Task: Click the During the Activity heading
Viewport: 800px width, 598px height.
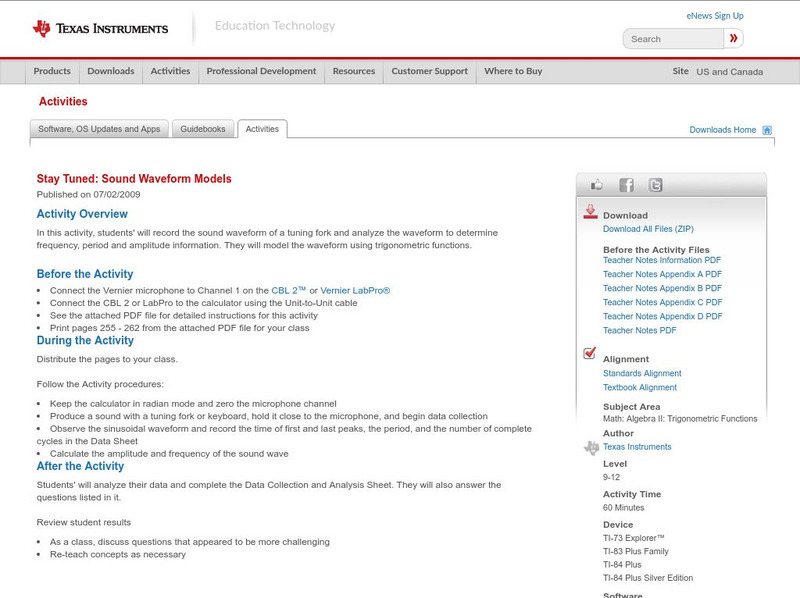Action: click(x=85, y=340)
